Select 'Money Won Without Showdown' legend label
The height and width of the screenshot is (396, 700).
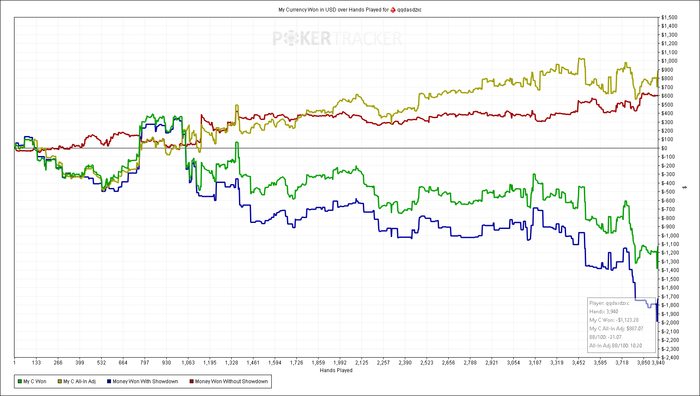coord(231,382)
